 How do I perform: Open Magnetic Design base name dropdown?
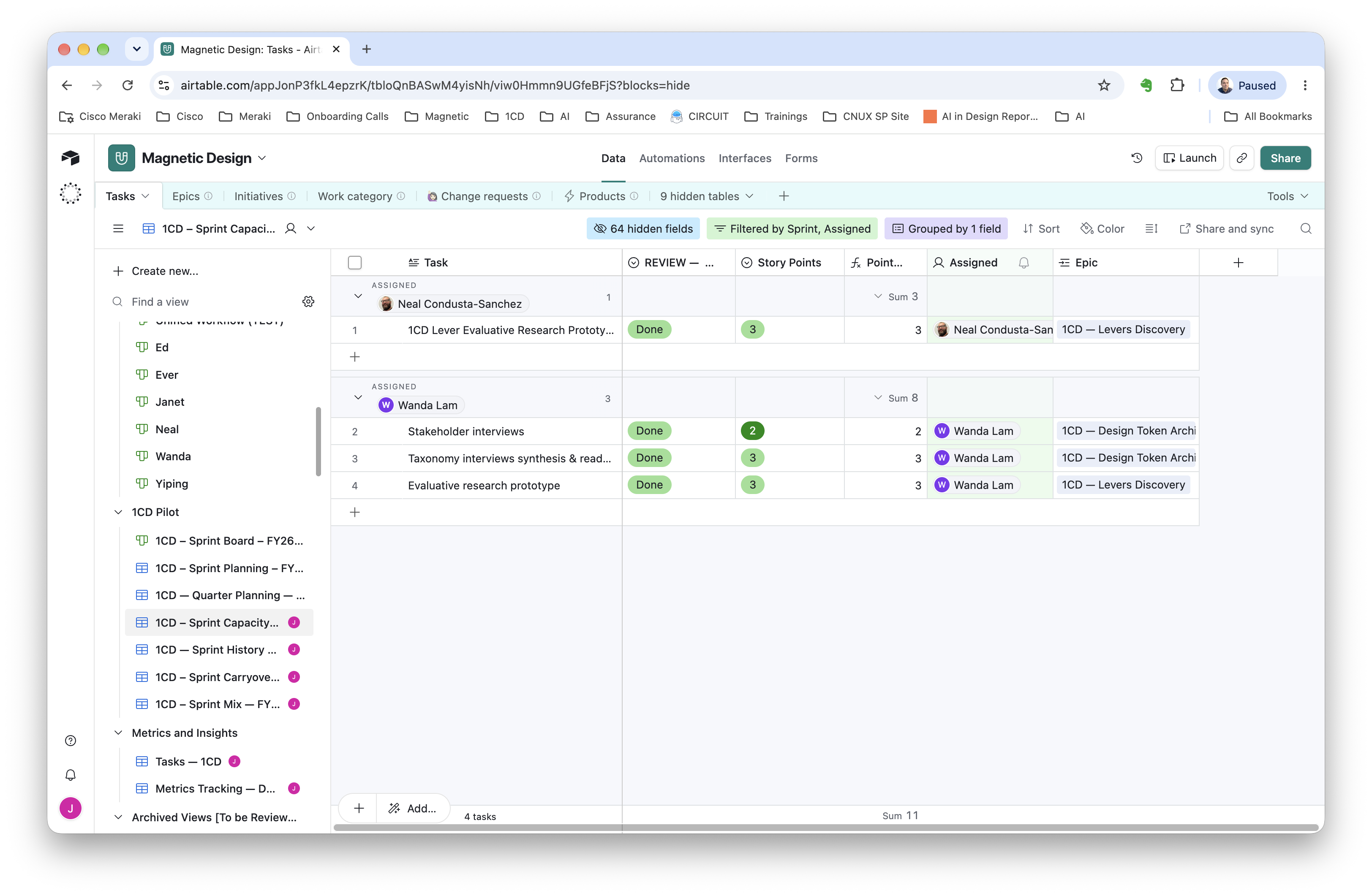[x=262, y=158]
